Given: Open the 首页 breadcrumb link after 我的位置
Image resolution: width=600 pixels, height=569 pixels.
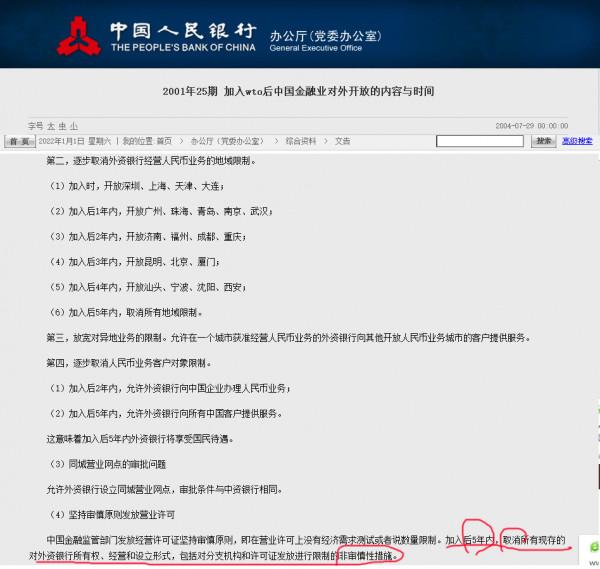Looking at the screenshot, I should click(164, 141).
